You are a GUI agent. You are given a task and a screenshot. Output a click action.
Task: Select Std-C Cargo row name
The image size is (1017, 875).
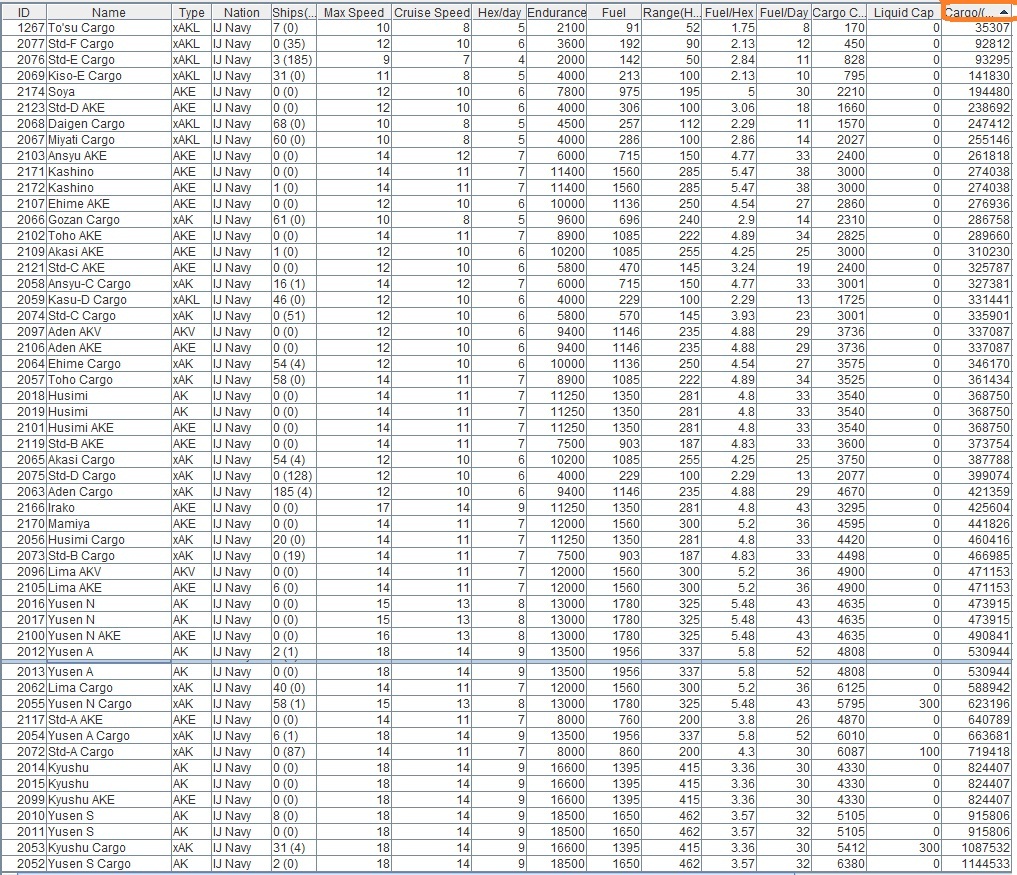click(x=109, y=316)
